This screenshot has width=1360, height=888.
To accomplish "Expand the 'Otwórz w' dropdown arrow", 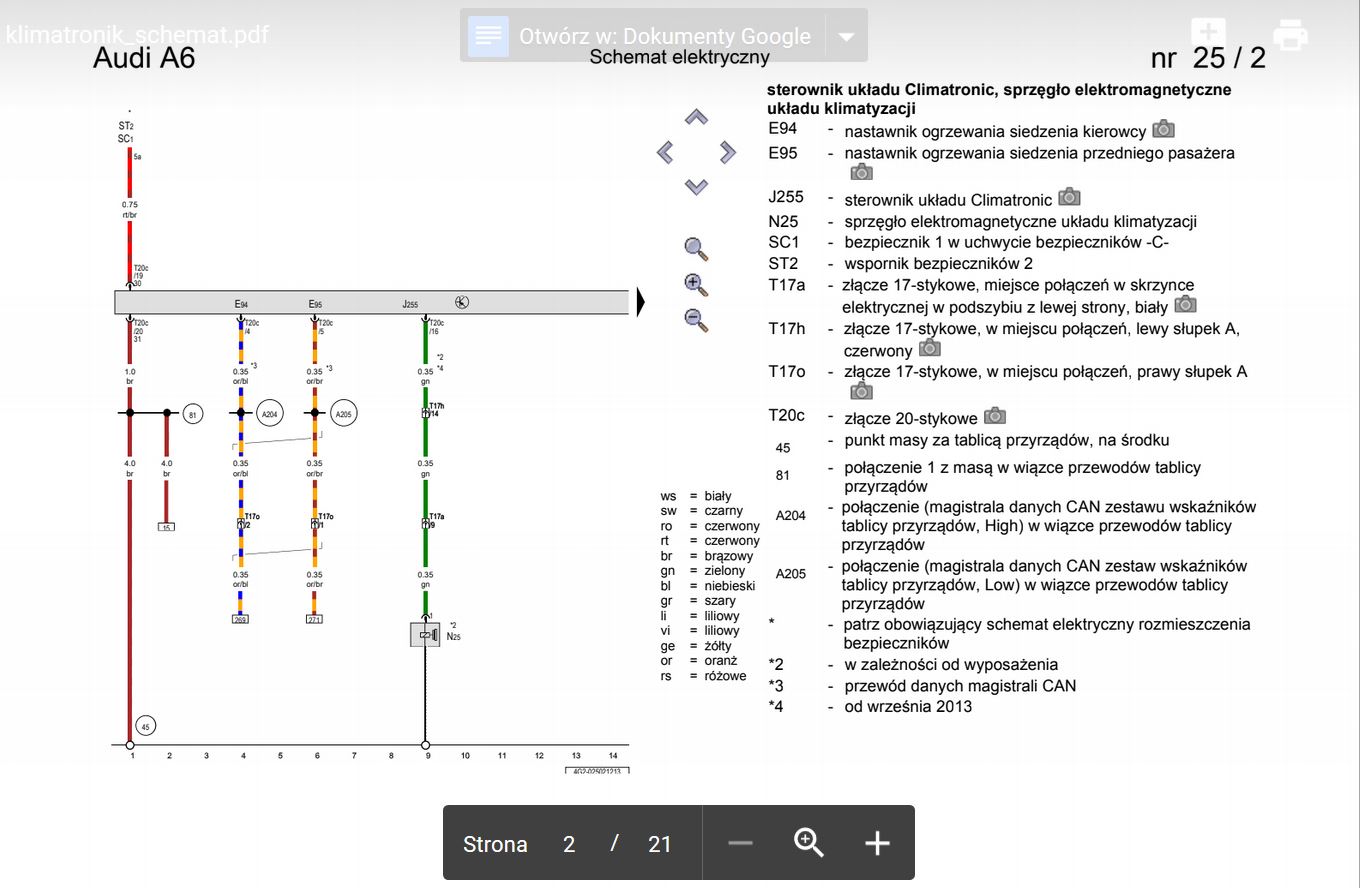I will pyautogui.click(x=846, y=36).
